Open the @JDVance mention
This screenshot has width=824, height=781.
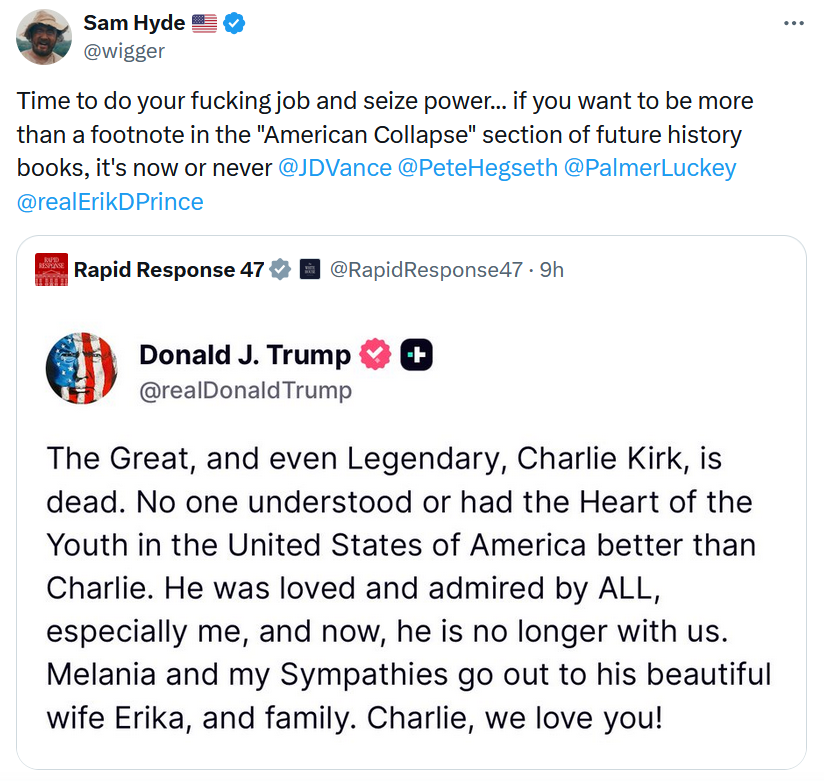pyautogui.click(x=335, y=168)
